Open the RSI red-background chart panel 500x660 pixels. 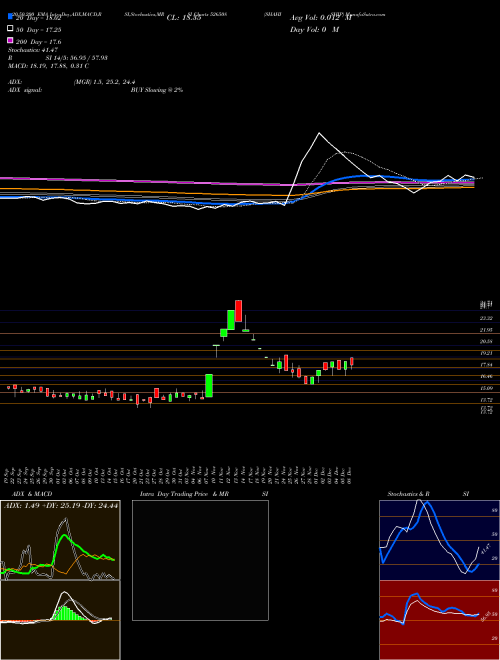pyautogui.click(x=439, y=620)
